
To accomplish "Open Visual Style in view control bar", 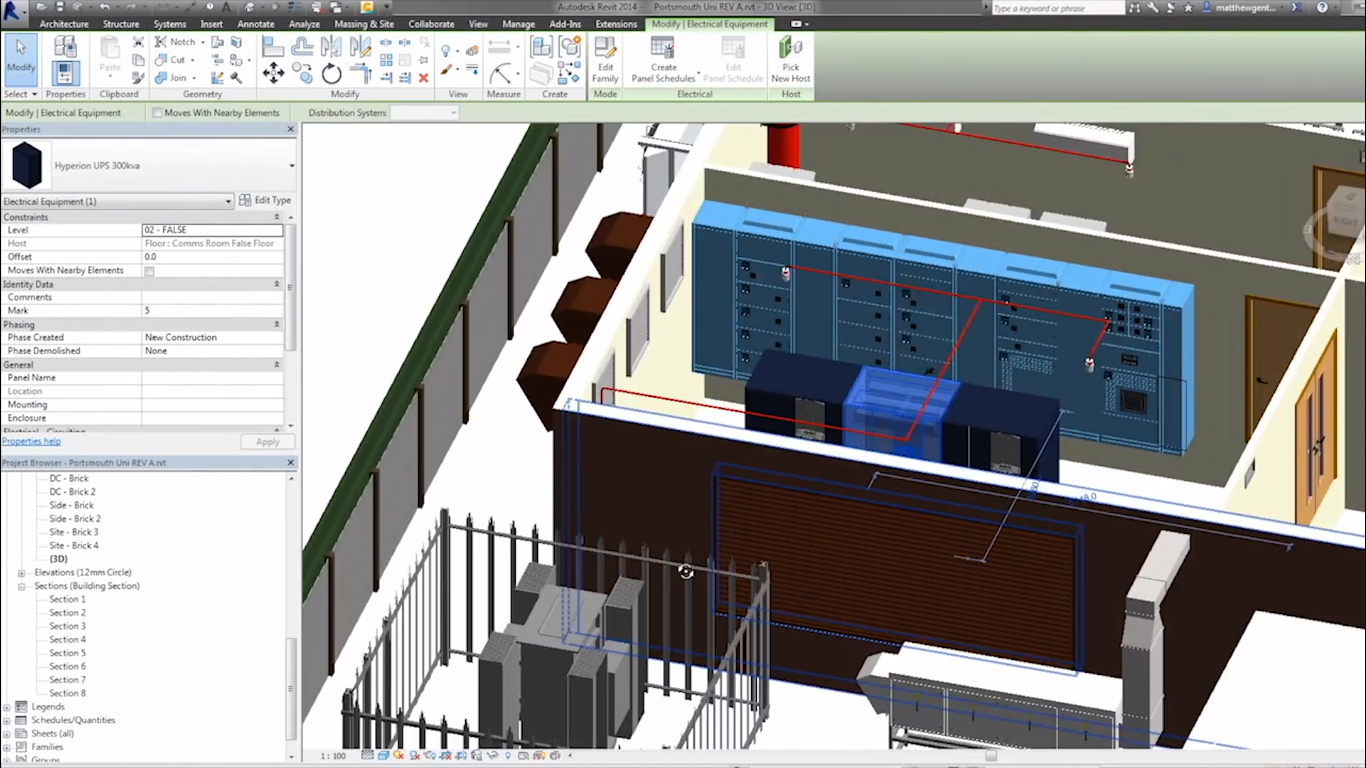I will 383,756.
